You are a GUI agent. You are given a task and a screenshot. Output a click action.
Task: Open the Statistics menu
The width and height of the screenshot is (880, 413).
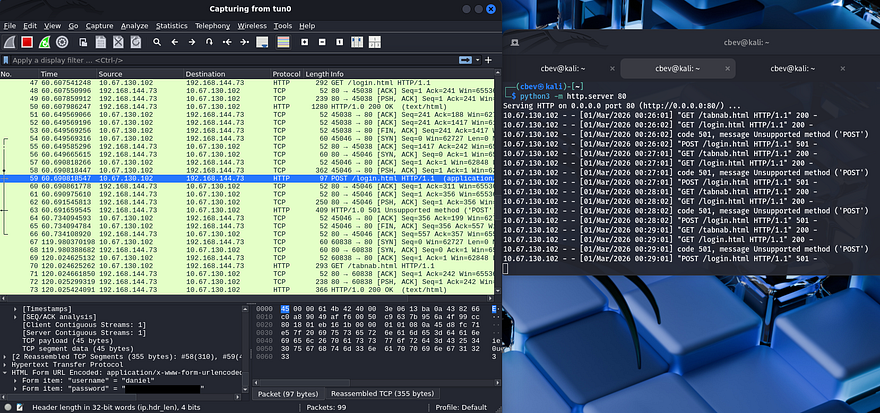(171, 25)
